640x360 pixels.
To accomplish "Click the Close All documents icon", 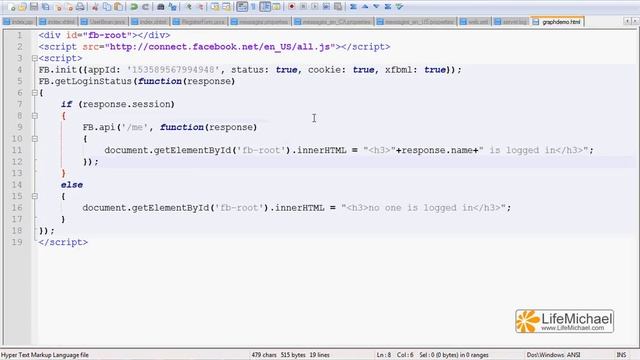I will (69, 7).
